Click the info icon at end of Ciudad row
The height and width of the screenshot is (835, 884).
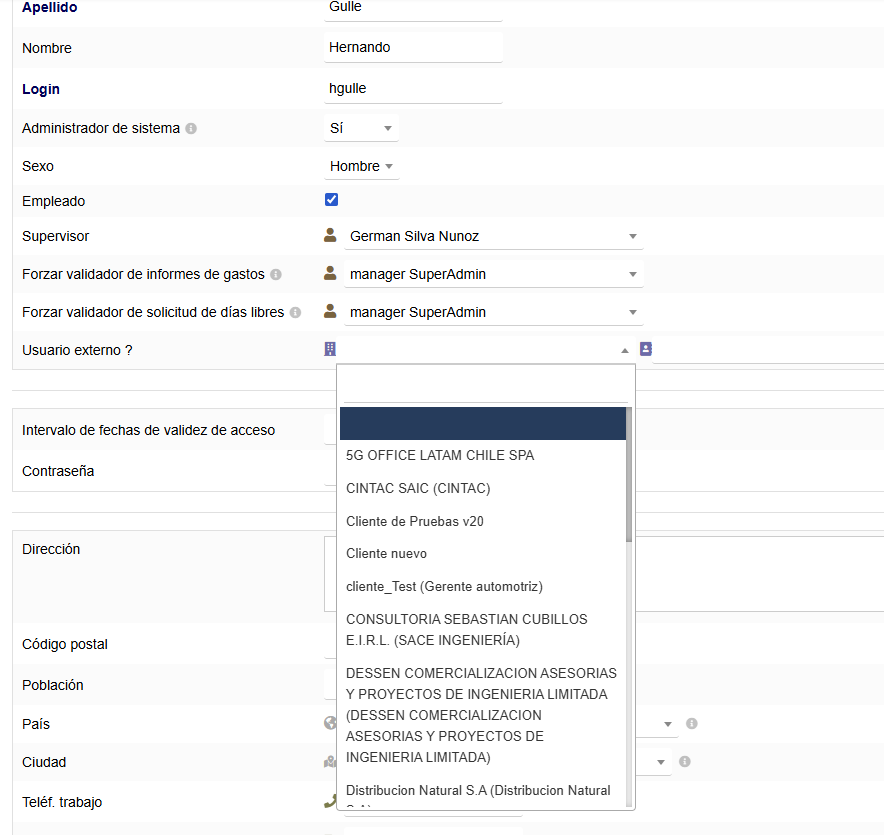(x=685, y=762)
